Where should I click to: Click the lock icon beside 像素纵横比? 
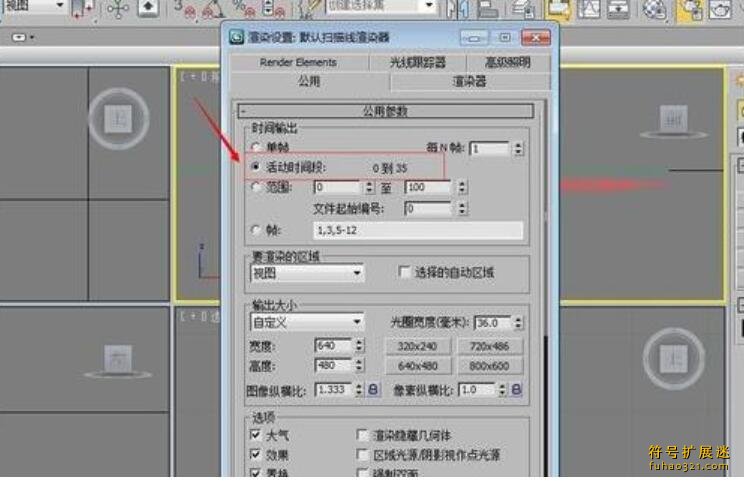tap(516, 389)
